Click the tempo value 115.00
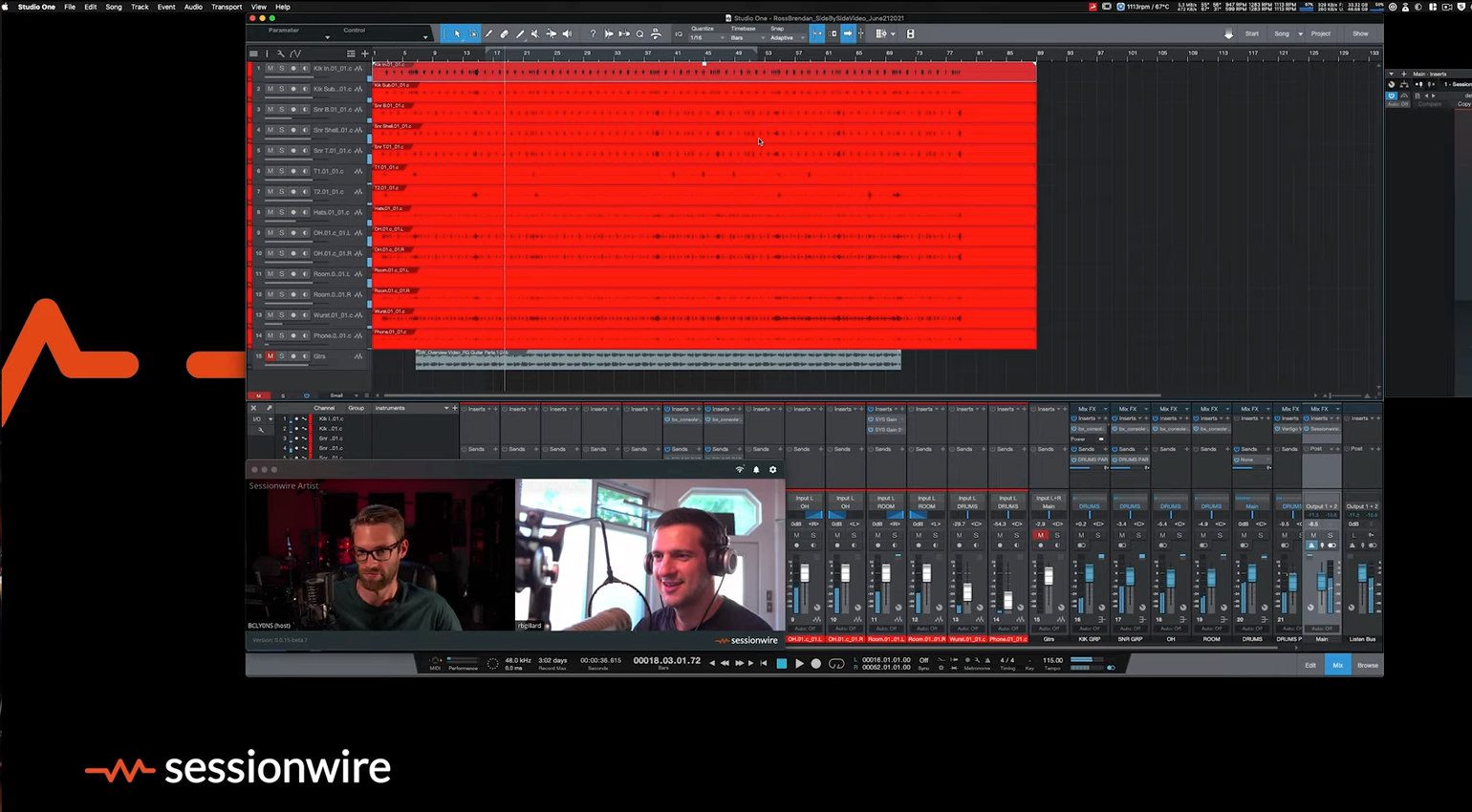The image size is (1472, 812). point(1052,660)
